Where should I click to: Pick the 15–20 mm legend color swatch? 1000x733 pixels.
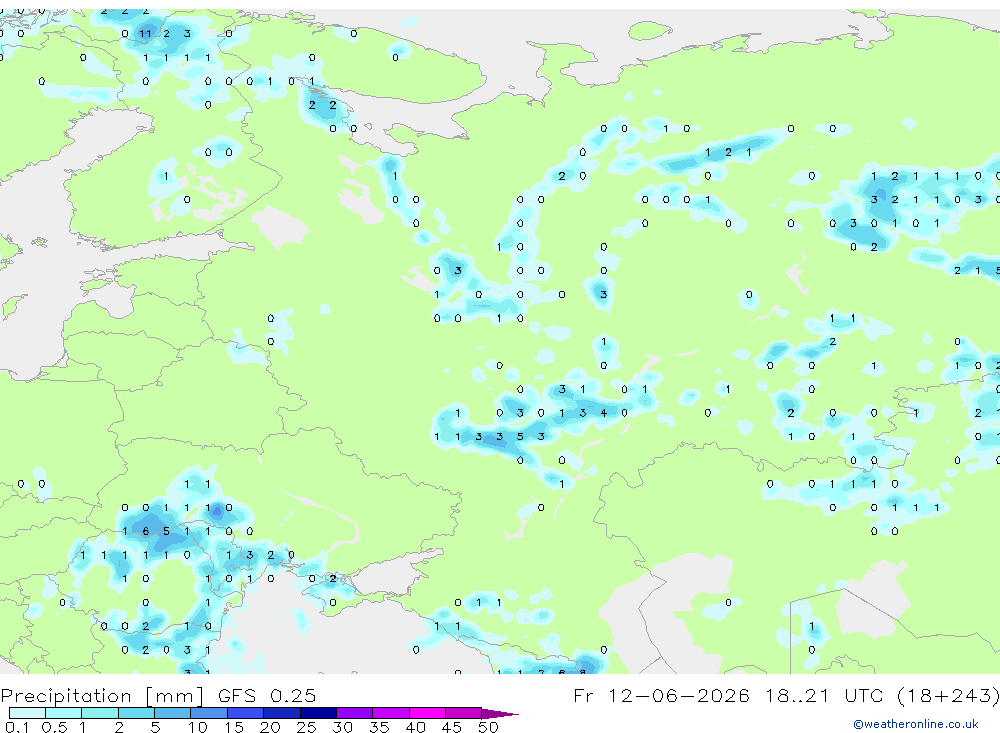[x=245, y=713]
